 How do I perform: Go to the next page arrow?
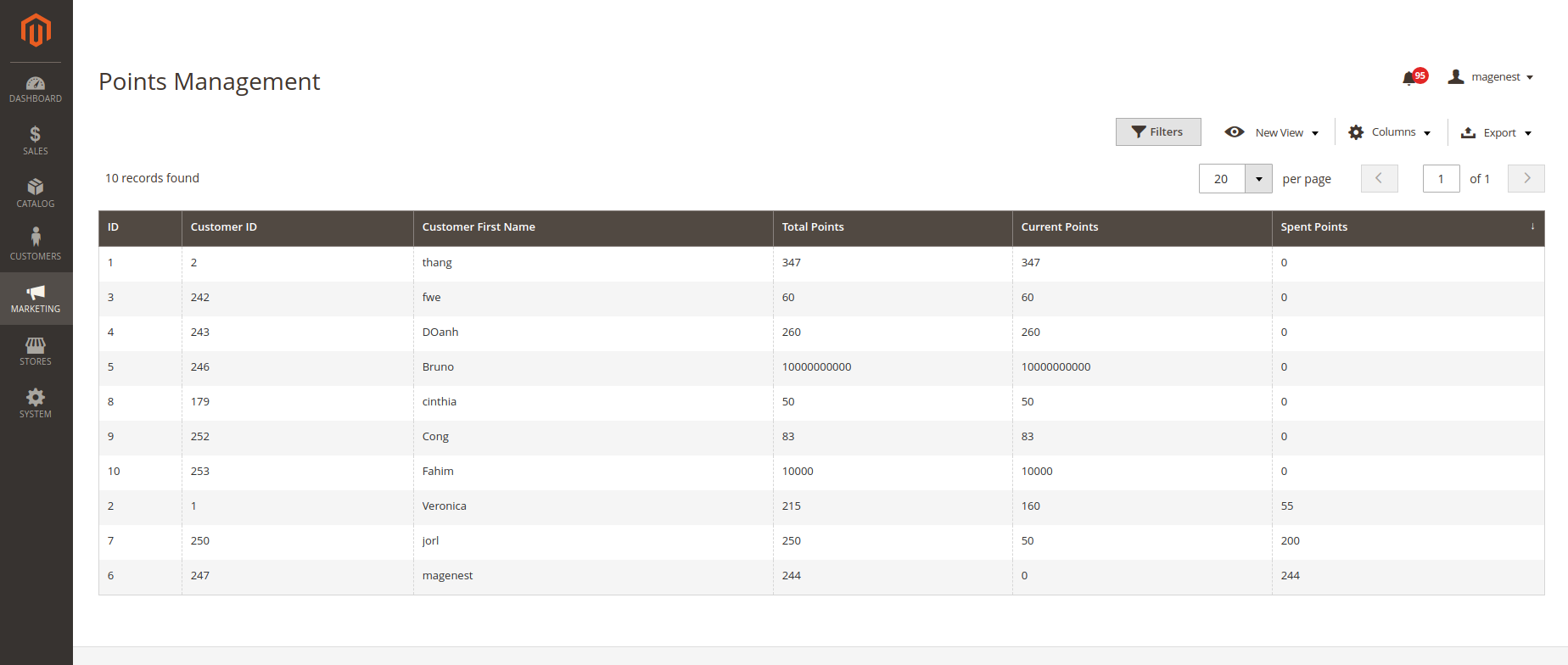click(x=1526, y=179)
